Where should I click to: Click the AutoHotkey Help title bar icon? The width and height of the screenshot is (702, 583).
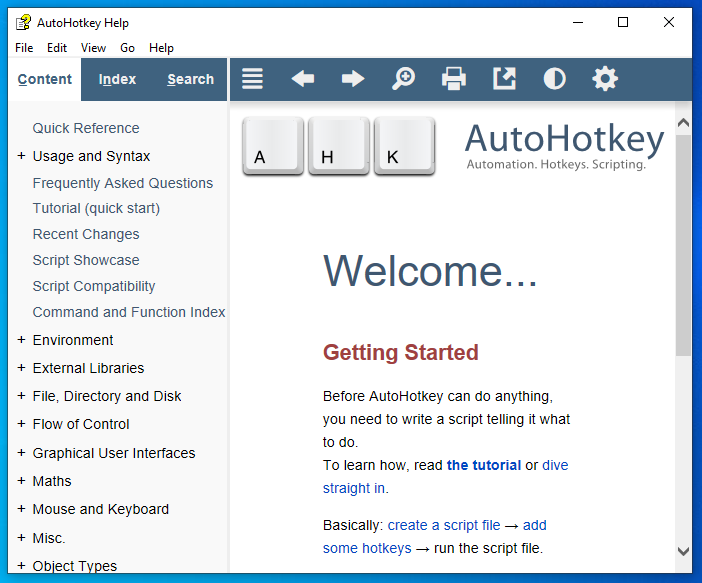pos(23,22)
